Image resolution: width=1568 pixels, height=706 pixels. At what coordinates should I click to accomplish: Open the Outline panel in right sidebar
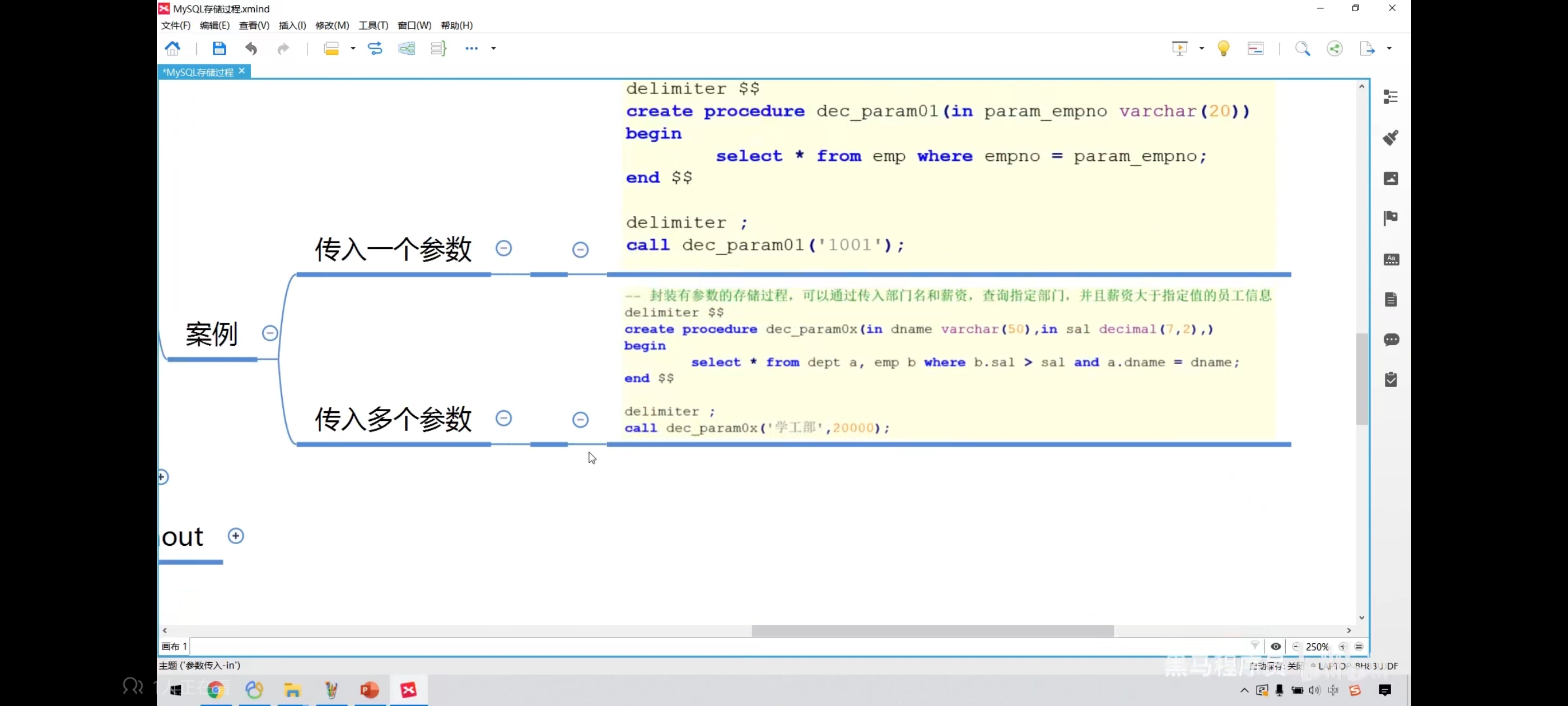pyautogui.click(x=1390, y=97)
